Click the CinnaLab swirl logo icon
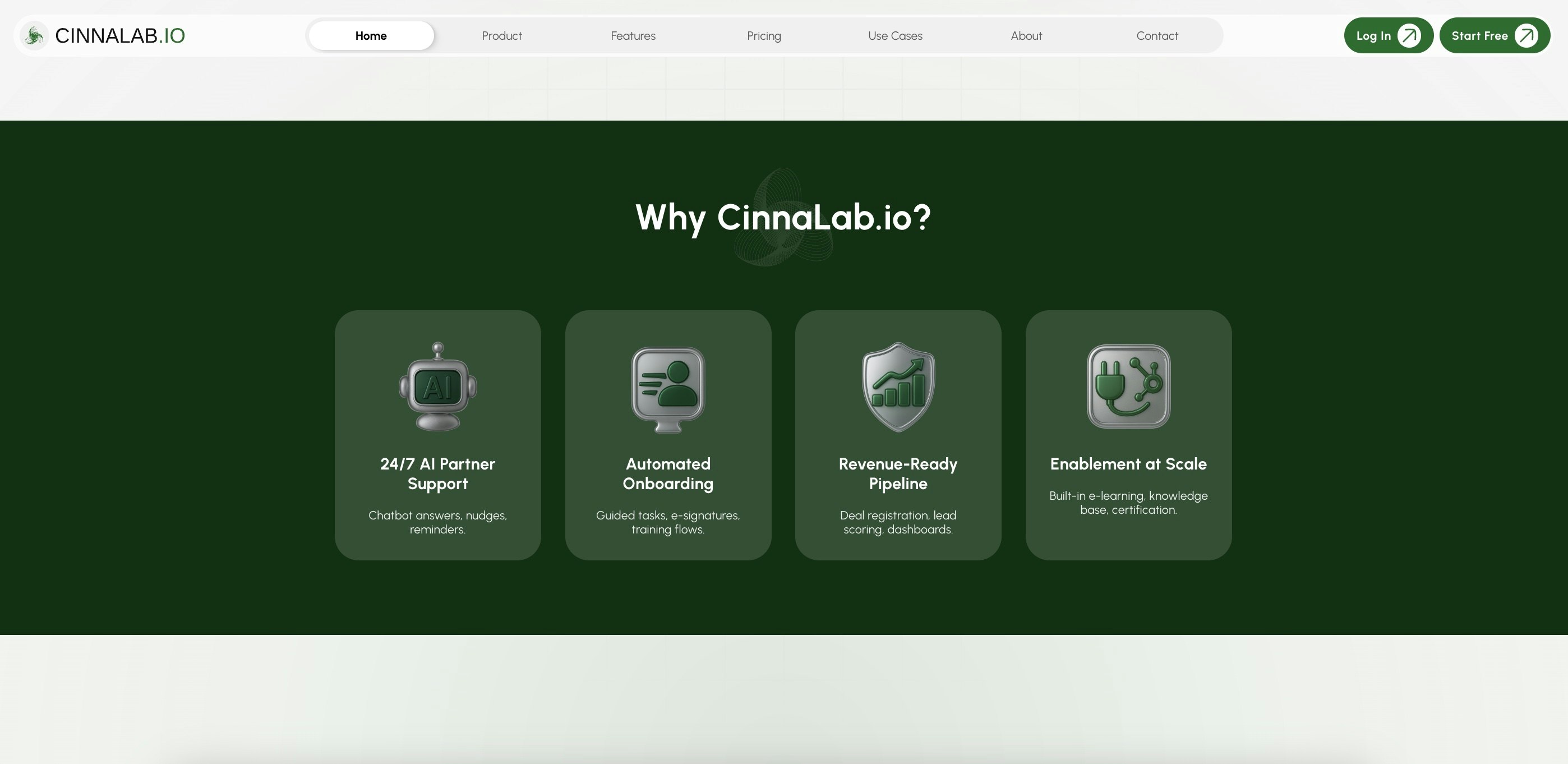 pyautogui.click(x=35, y=35)
